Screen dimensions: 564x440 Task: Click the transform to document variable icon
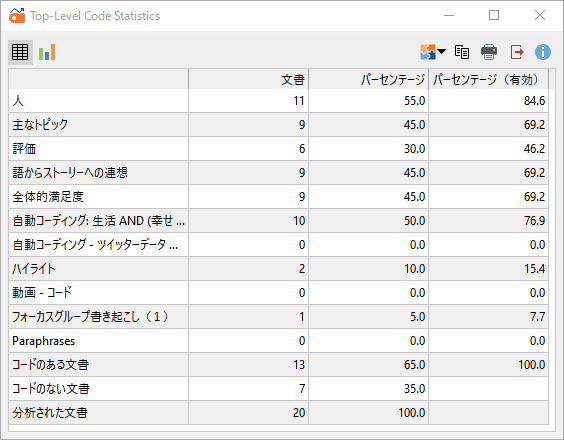428,52
